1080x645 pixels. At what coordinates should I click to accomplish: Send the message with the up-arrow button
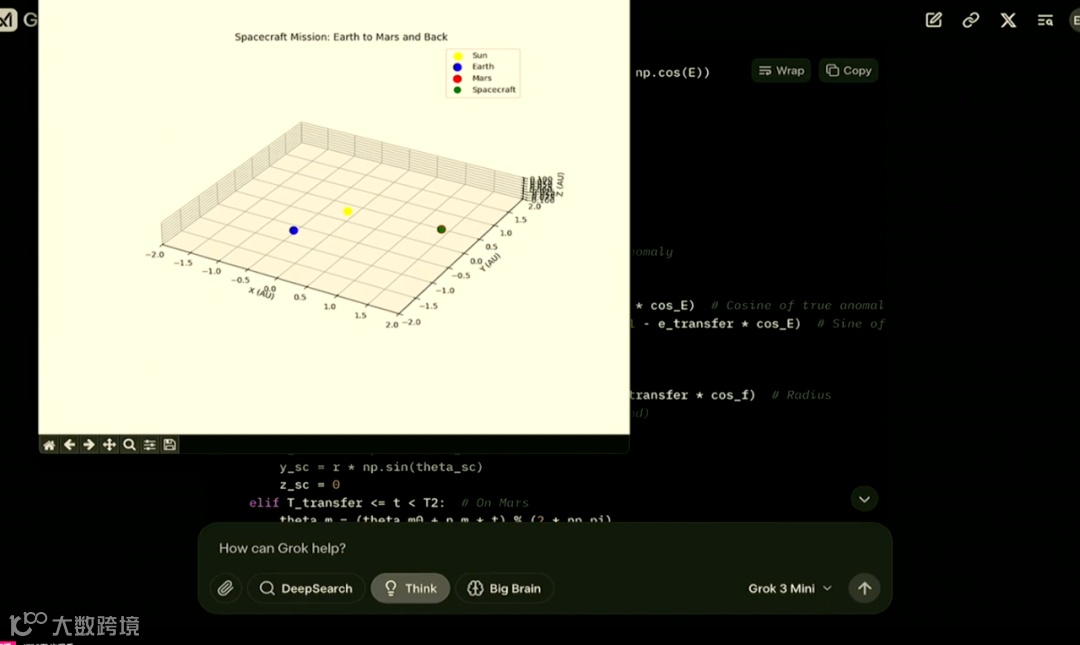coord(864,588)
